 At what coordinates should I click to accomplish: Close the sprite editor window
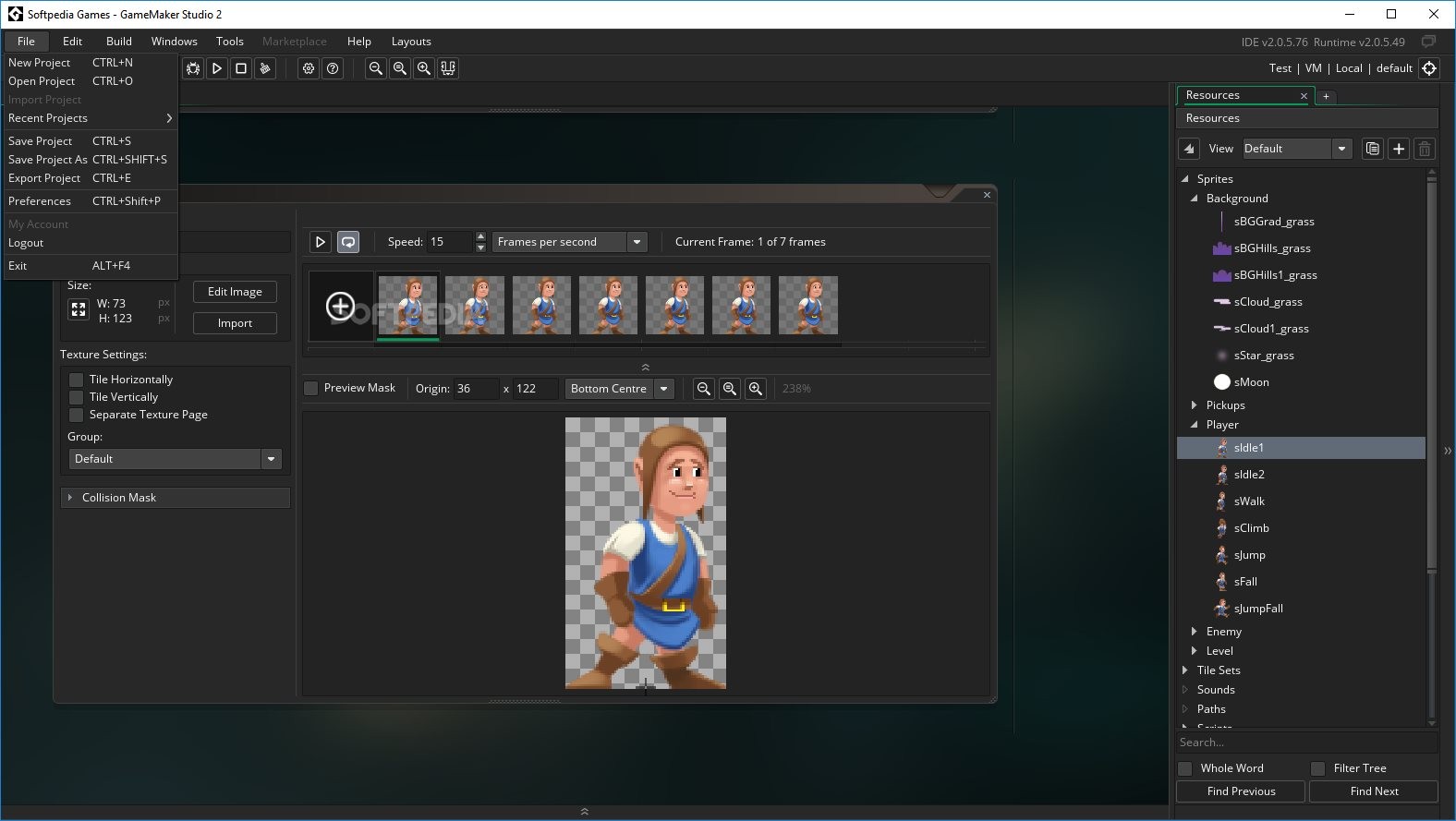pyautogui.click(x=987, y=195)
